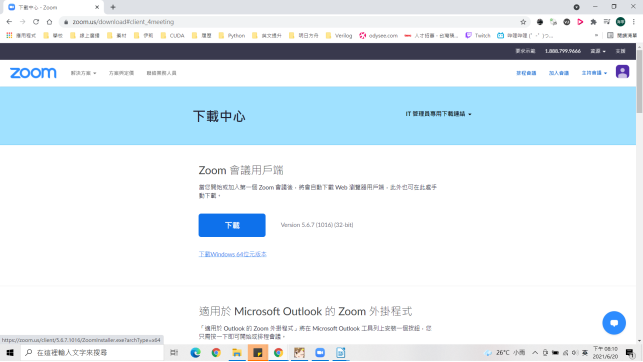This screenshot has width=643, height=362.
Task: Click the media control extension icon
Action: click(x=607, y=22)
